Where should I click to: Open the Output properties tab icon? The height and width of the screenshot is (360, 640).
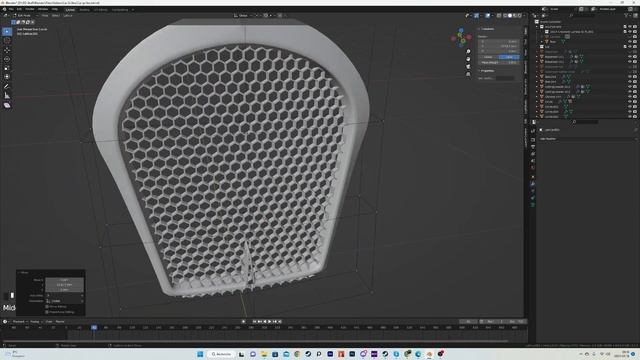(533, 147)
